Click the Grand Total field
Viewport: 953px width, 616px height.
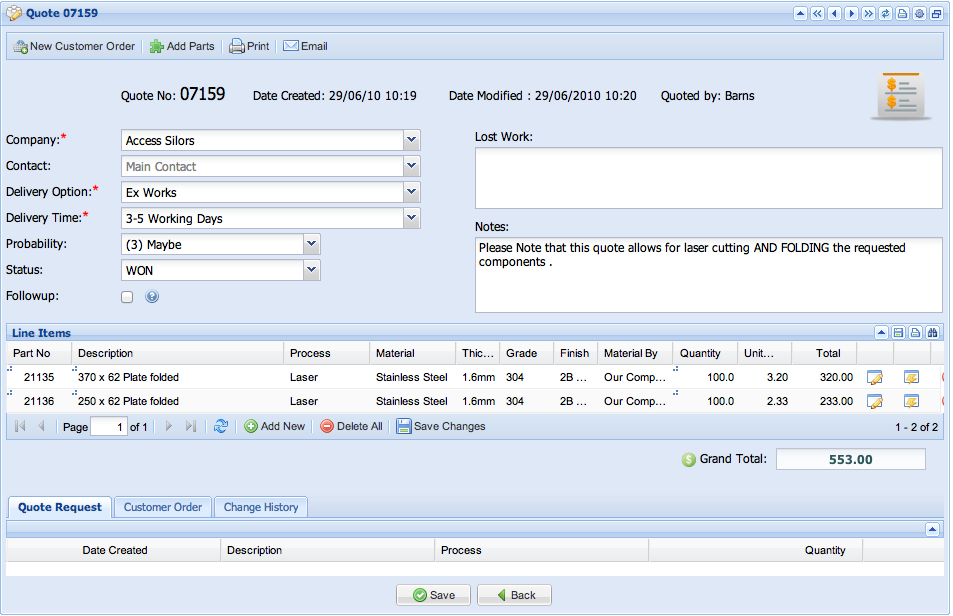coord(850,459)
